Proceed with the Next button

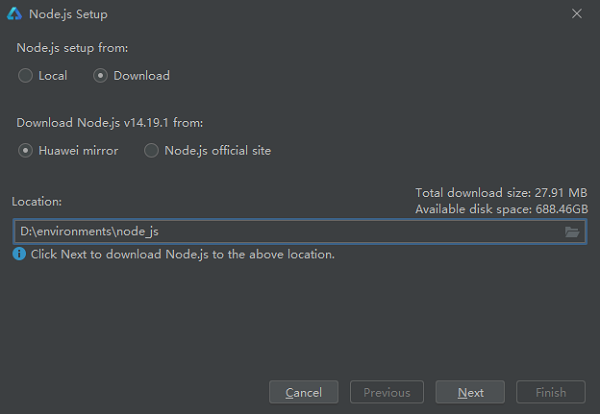[471, 392]
